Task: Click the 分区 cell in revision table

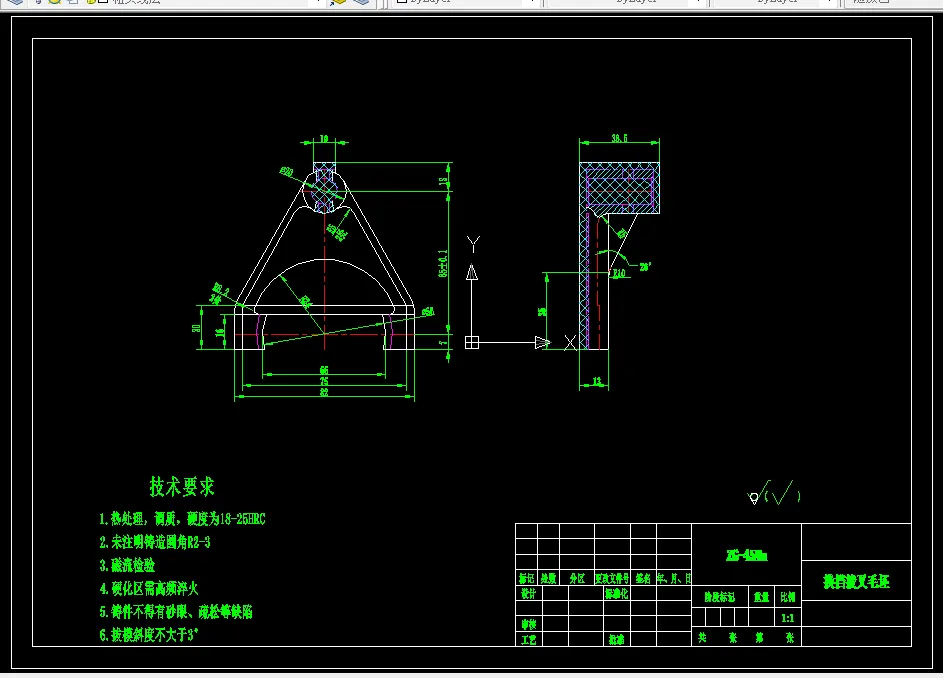Action: coord(577,578)
